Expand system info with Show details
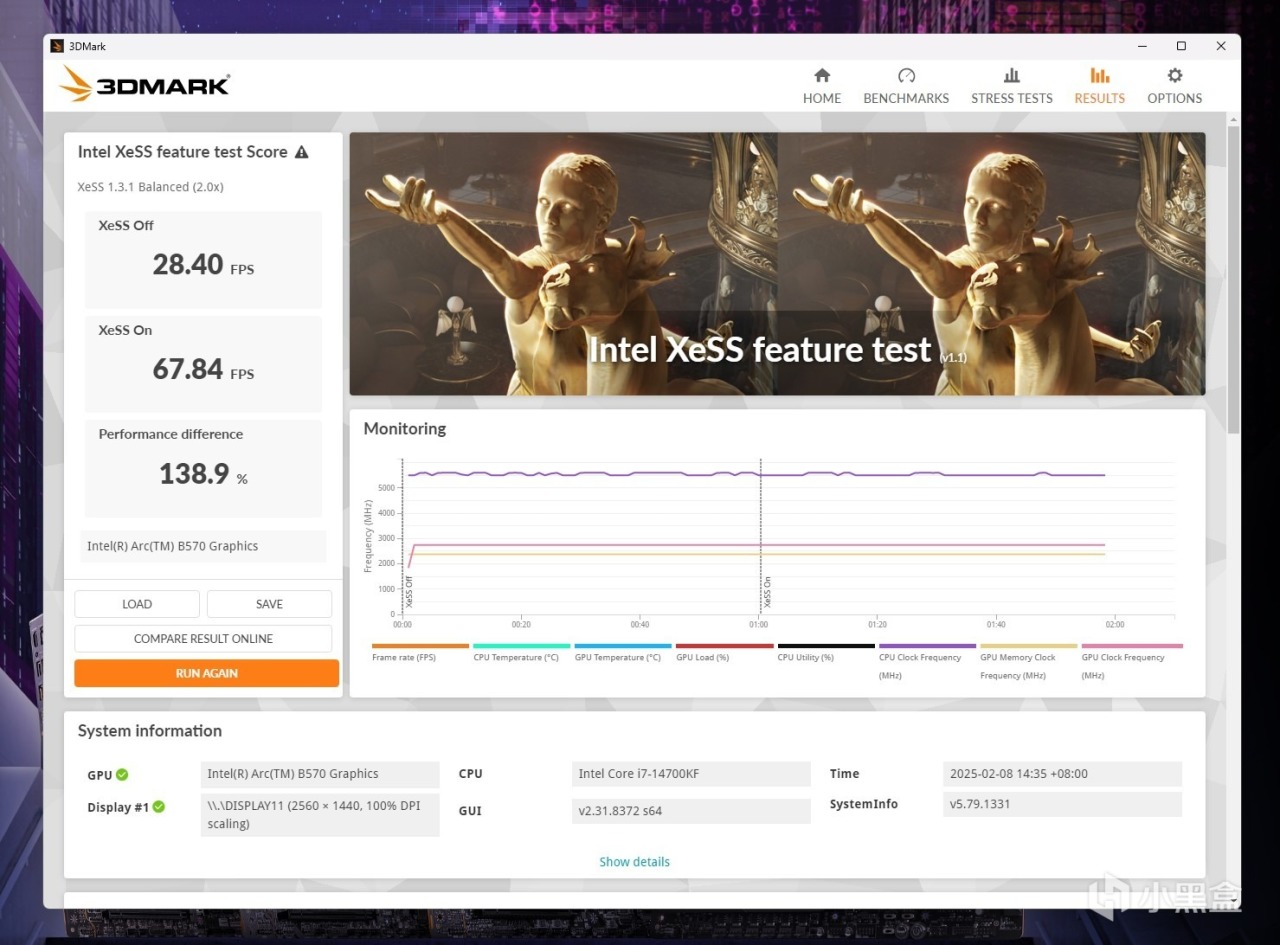This screenshot has height=945, width=1280. pyautogui.click(x=635, y=862)
